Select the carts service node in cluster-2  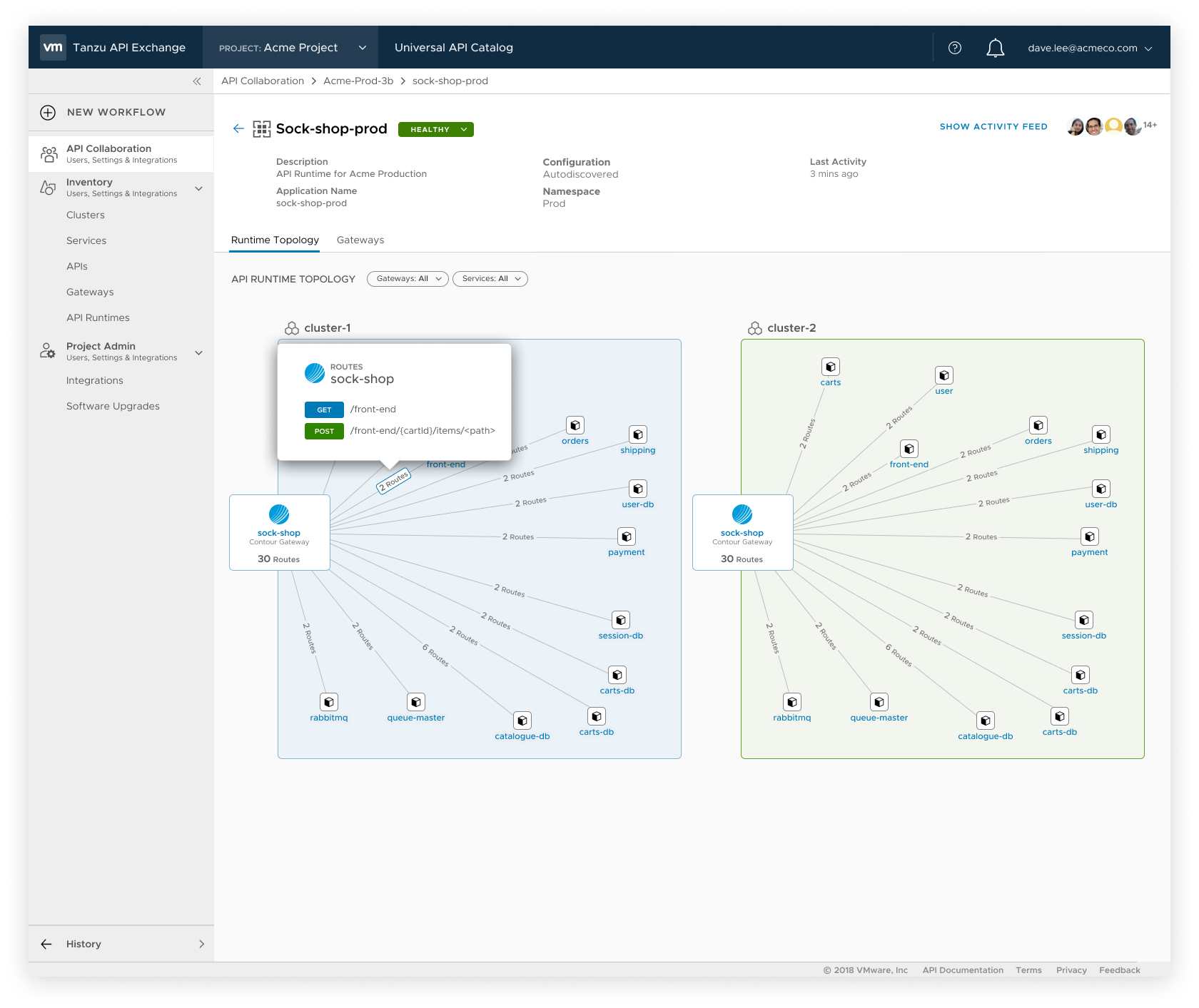(x=831, y=367)
